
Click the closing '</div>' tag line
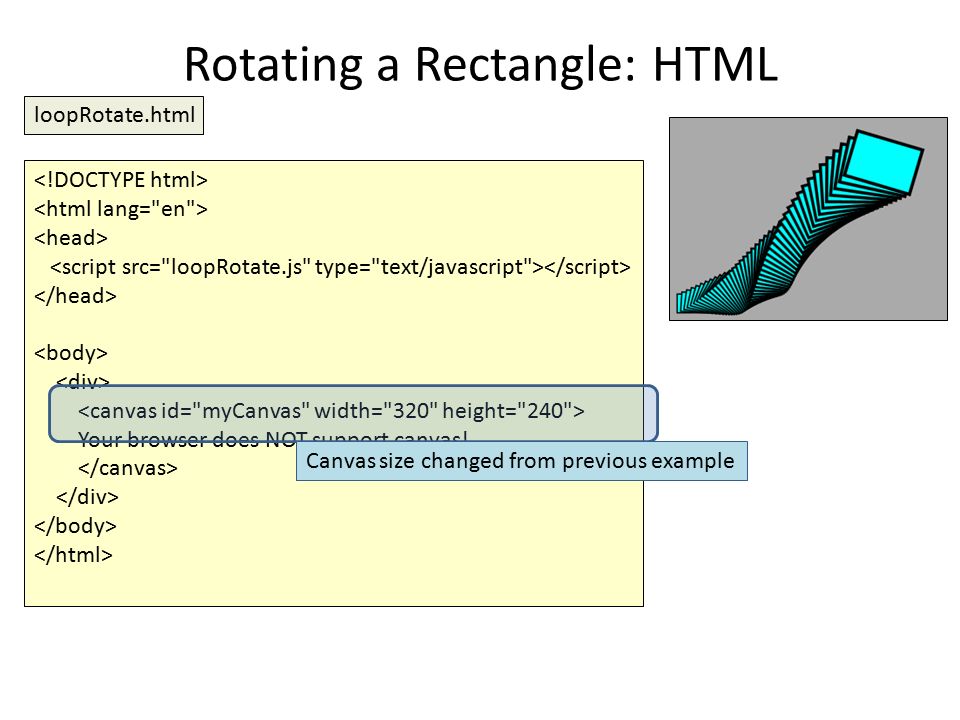[x=88, y=497]
